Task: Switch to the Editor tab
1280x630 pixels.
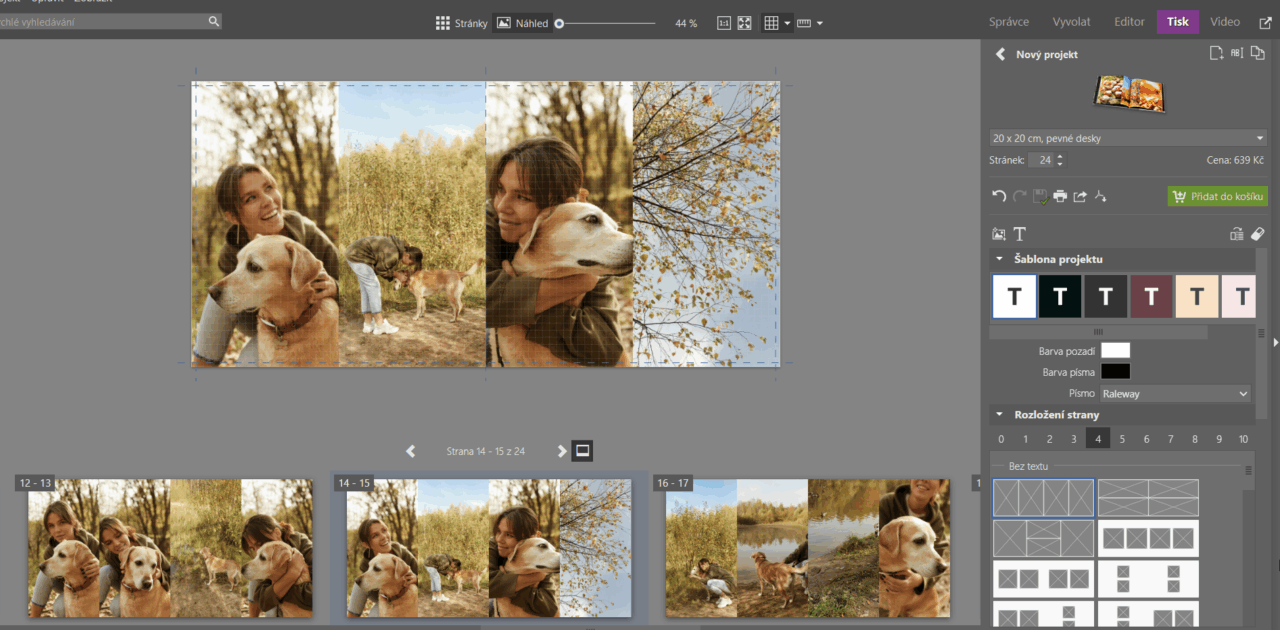Action: click(x=1129, y=22)
